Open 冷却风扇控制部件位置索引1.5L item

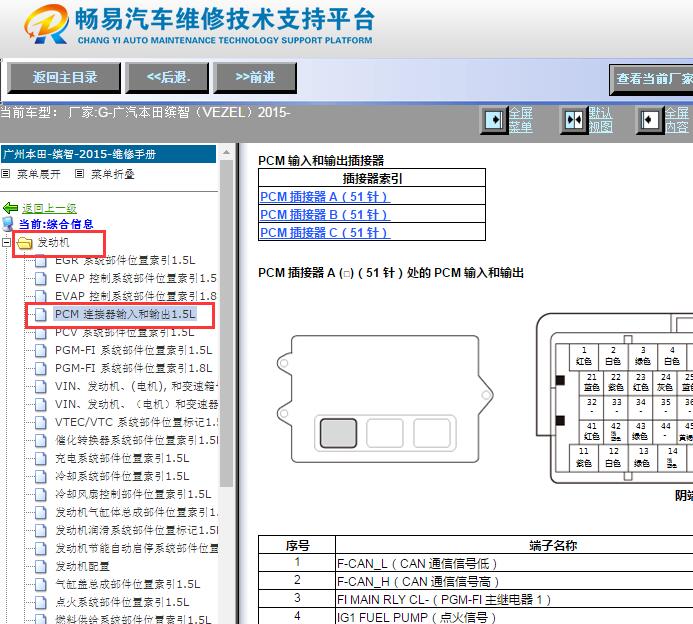click(133, 495)
